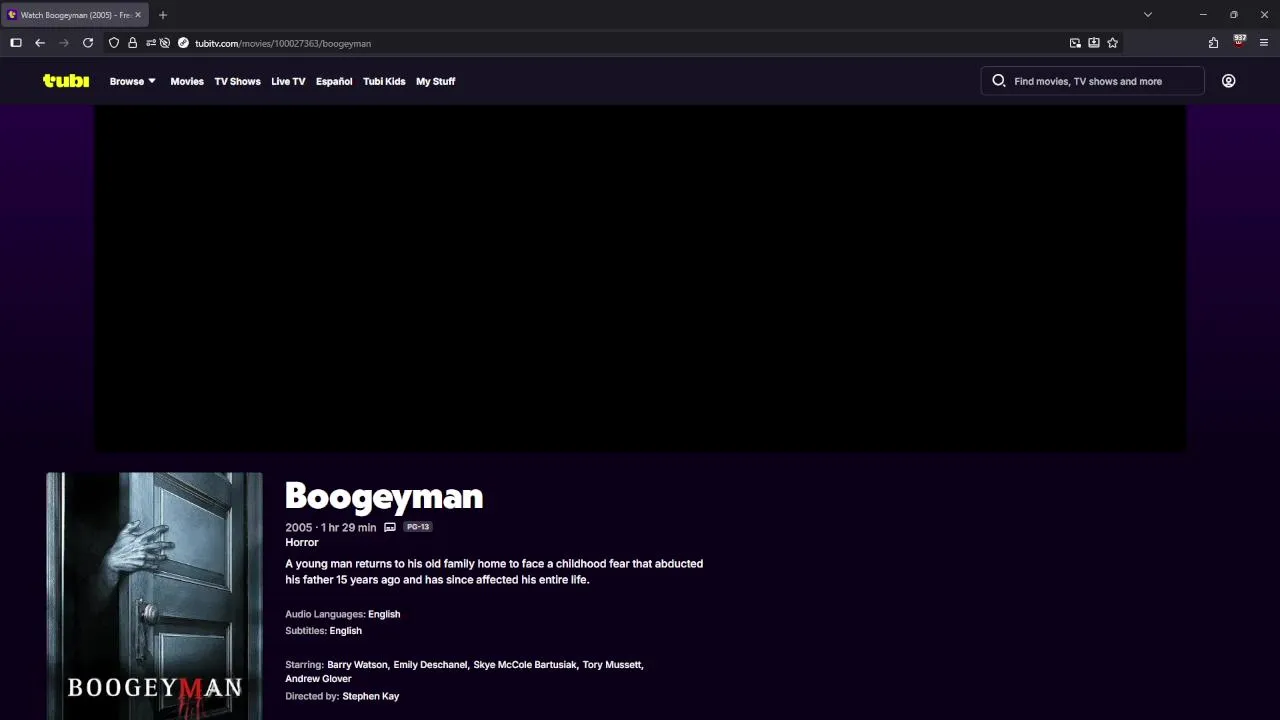Open the TV Shows menu item
The width and height of the screenshot is (1280, 720).
point(237,81)
